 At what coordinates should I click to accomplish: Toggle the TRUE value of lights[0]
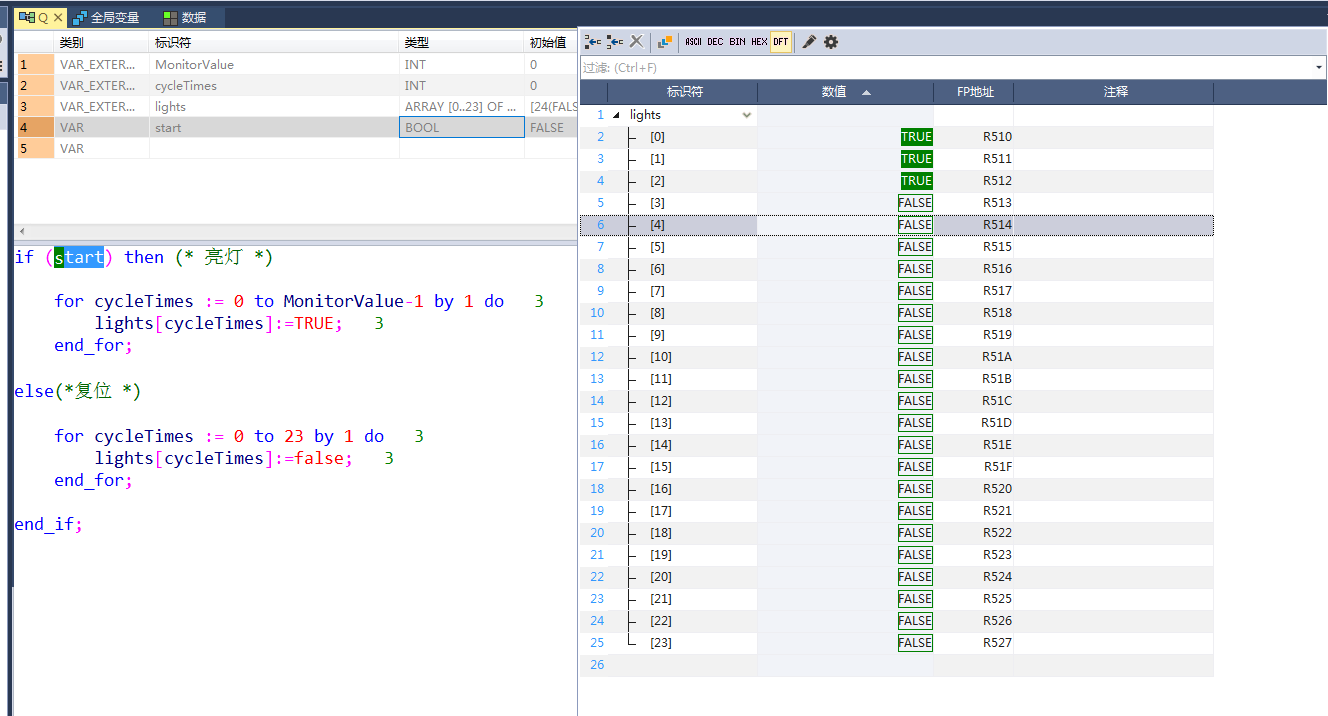pos(916,137)
